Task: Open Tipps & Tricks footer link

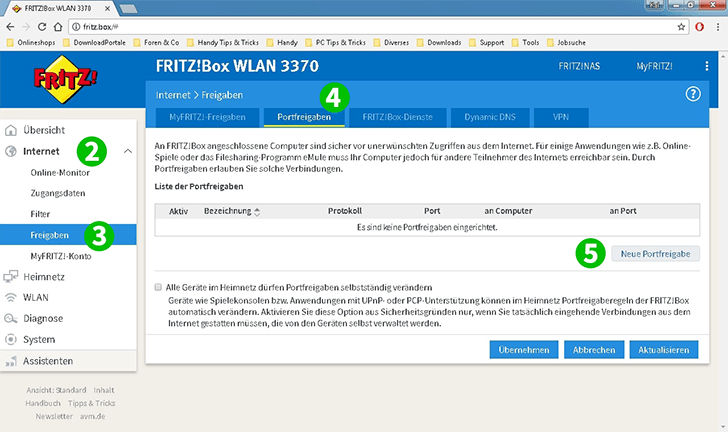Action: point(91,403)
